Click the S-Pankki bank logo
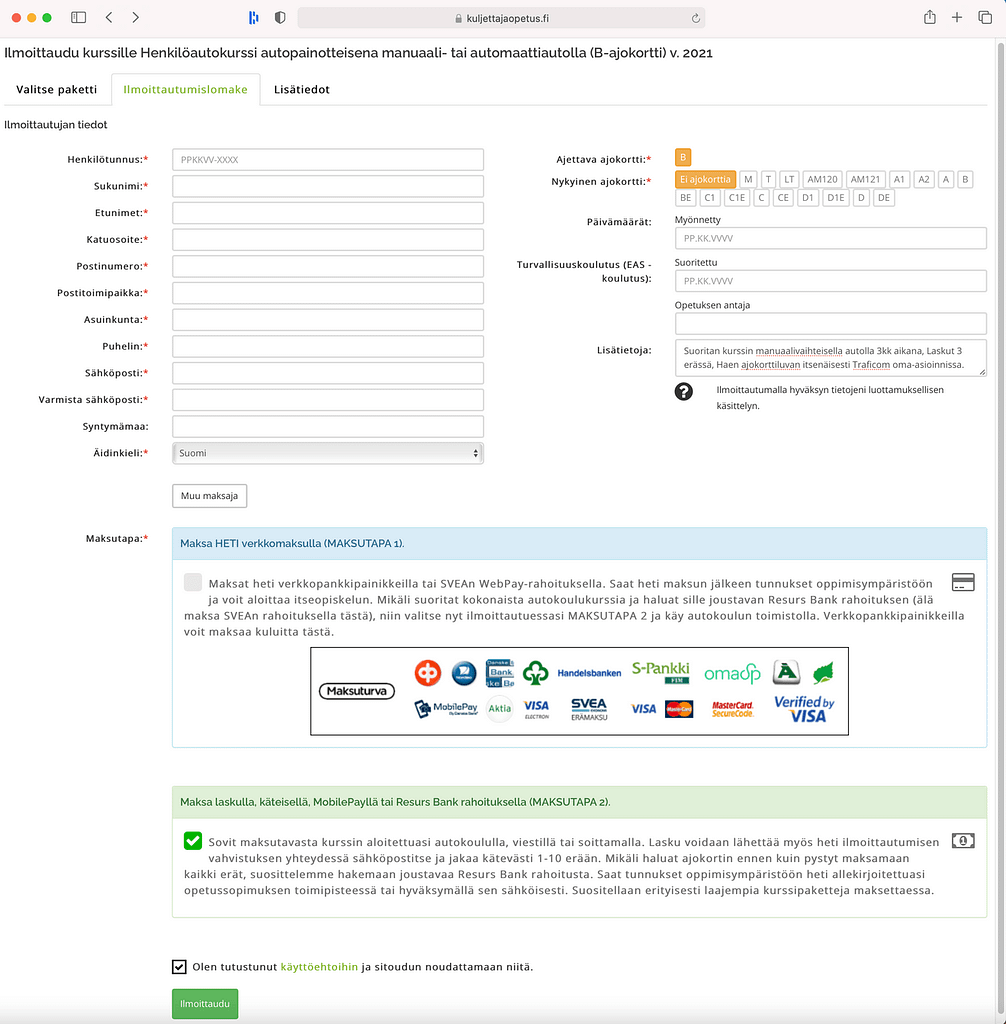The image size is (1006, 1024). coord(660,672)
